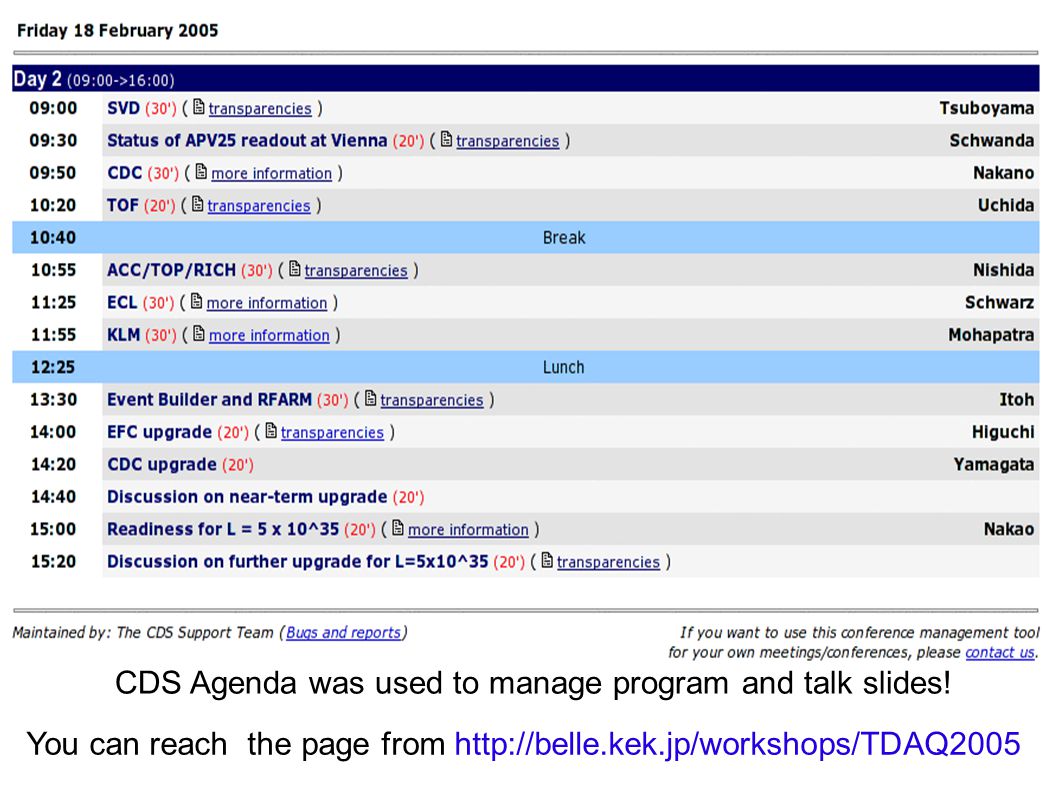Select the ACC/TOP/RICH talk title
Viewport: 1058px width, 793px height.
tap(171, 270)
